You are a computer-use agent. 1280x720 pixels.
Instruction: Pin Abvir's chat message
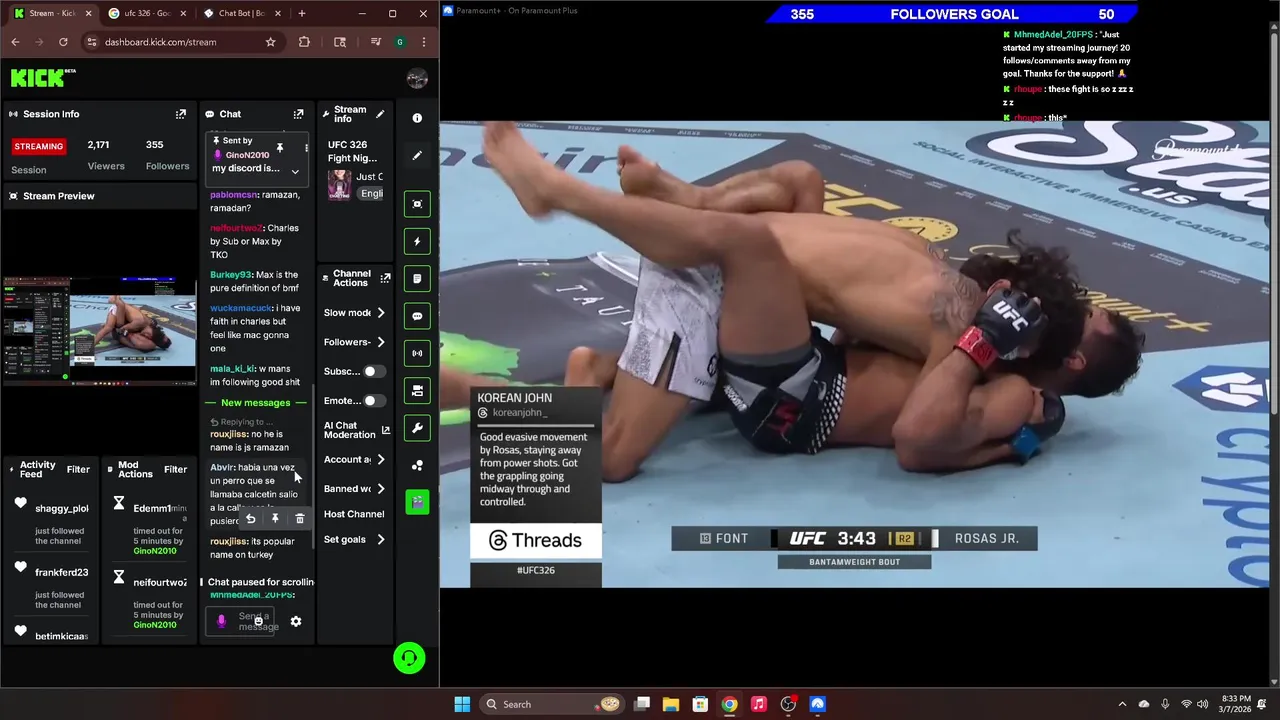tap(275, 519)
